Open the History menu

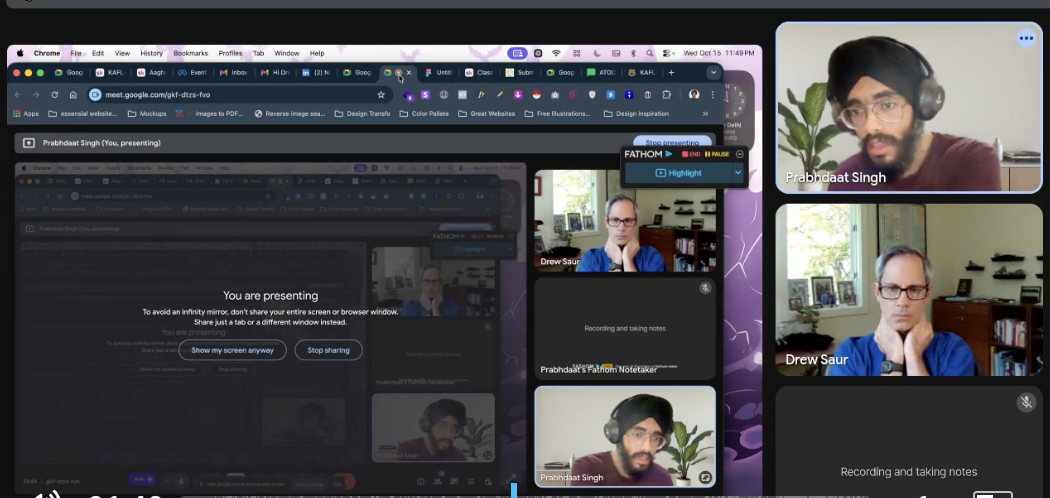(151, 54)
